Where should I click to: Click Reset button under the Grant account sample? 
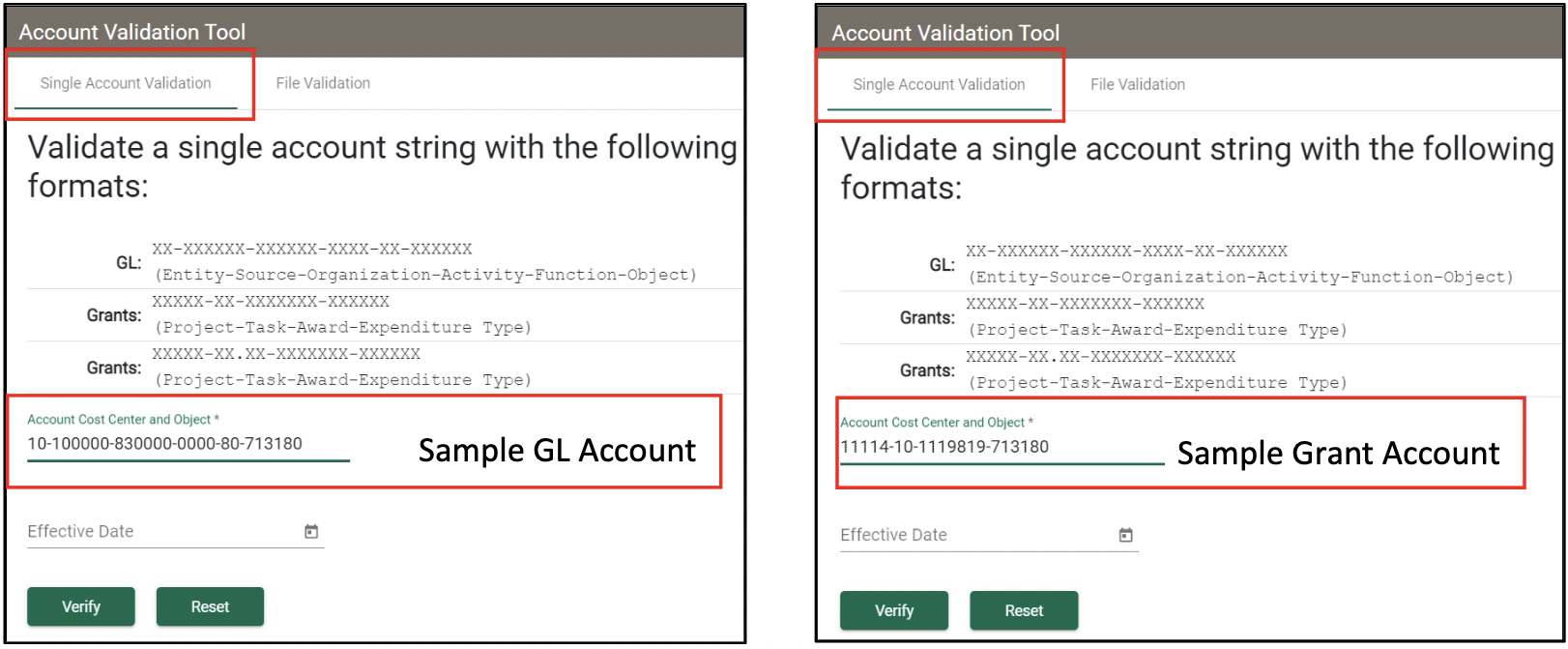pos(1024,610)
